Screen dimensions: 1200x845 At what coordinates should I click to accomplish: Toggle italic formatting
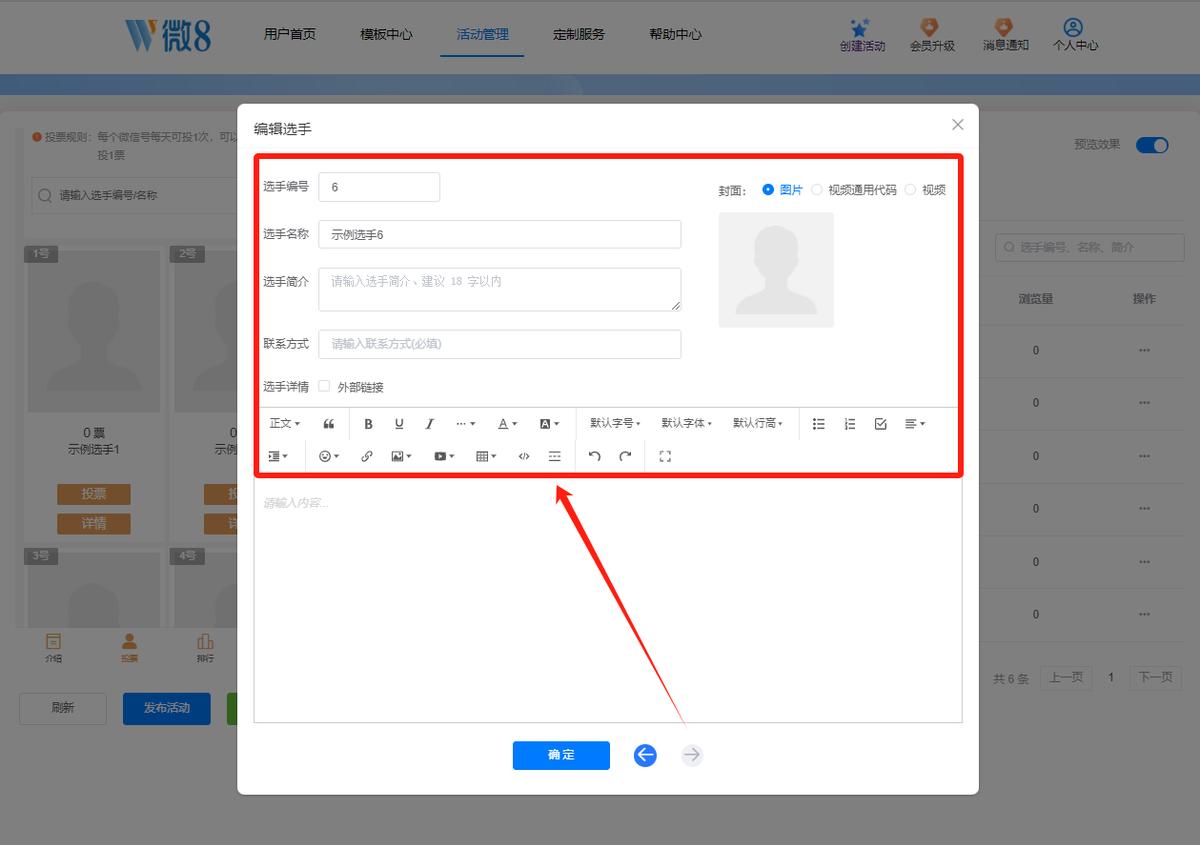(430, 424)
